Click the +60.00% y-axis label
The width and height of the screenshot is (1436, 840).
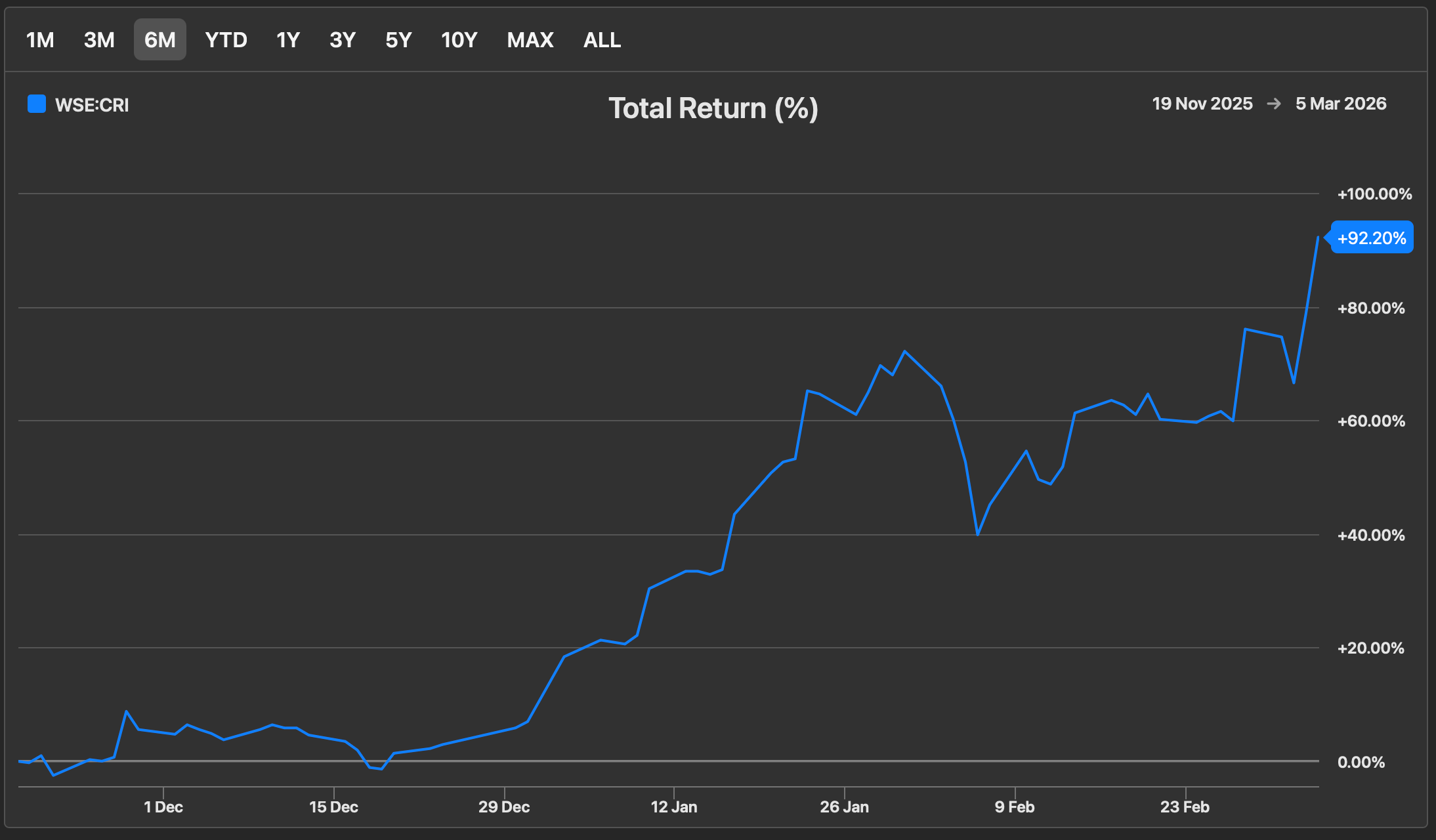[x=1371, y=421]
